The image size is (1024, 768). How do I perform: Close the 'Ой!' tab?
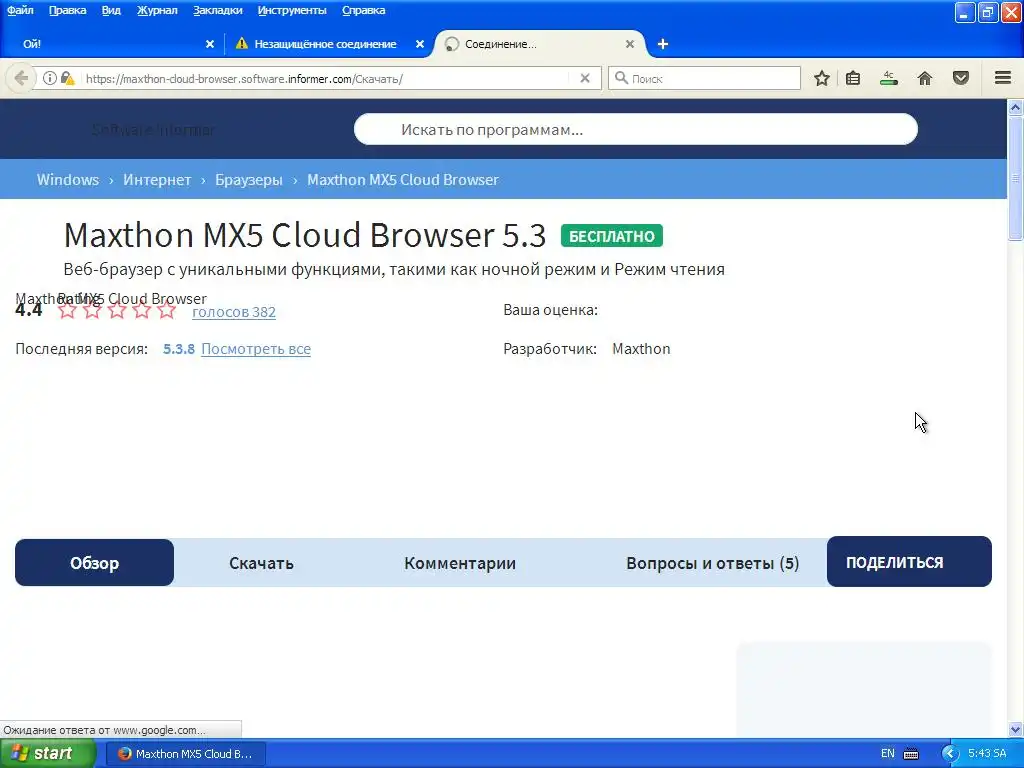point(210,44)
